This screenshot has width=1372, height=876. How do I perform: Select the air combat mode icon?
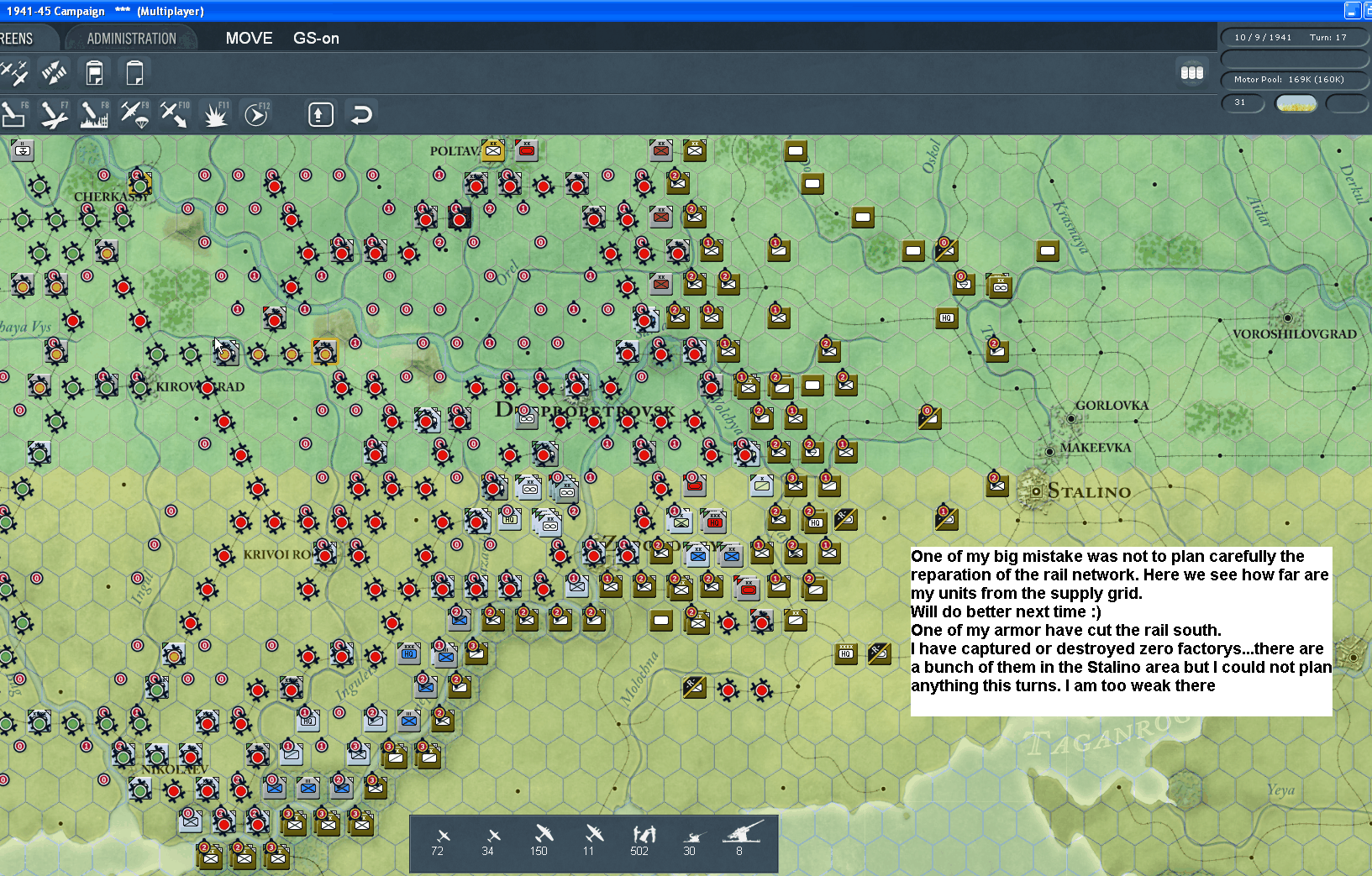point(17,73)
